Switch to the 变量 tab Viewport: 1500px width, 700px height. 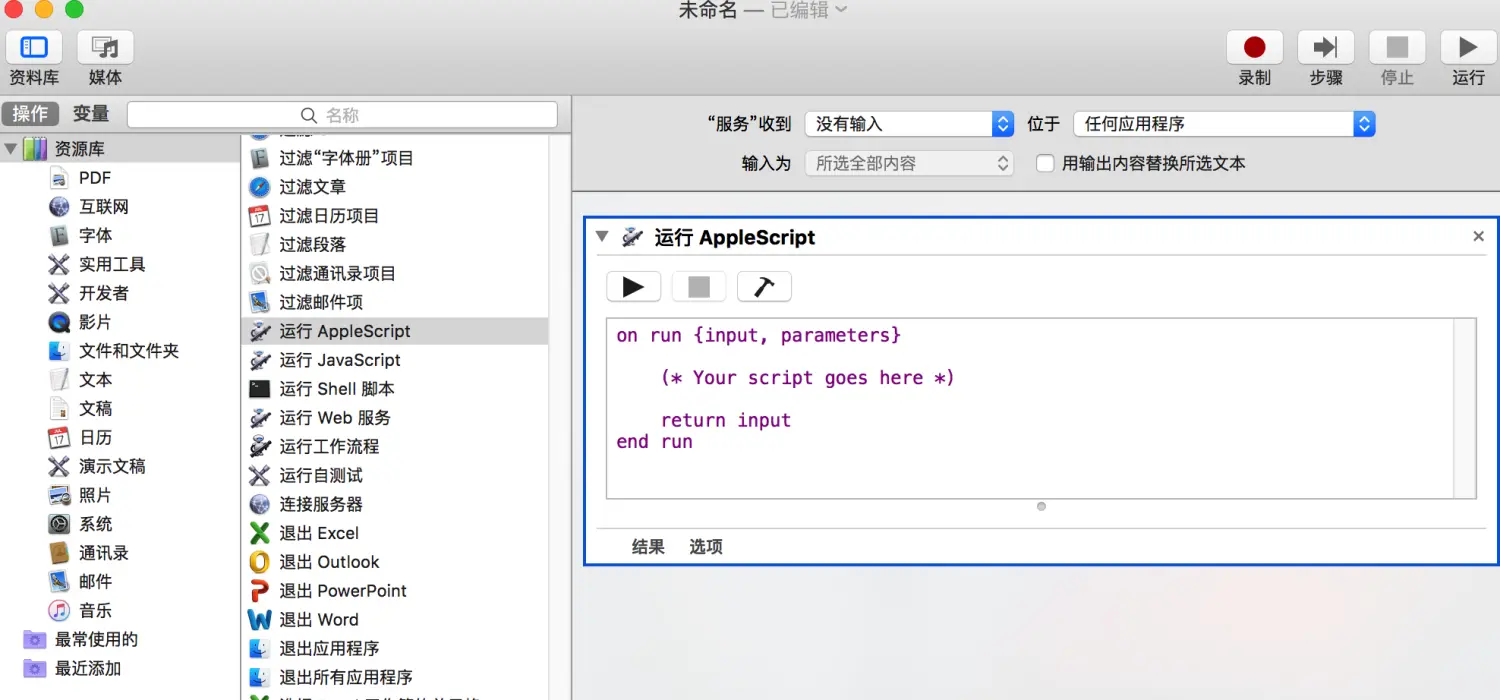point(91,114)
